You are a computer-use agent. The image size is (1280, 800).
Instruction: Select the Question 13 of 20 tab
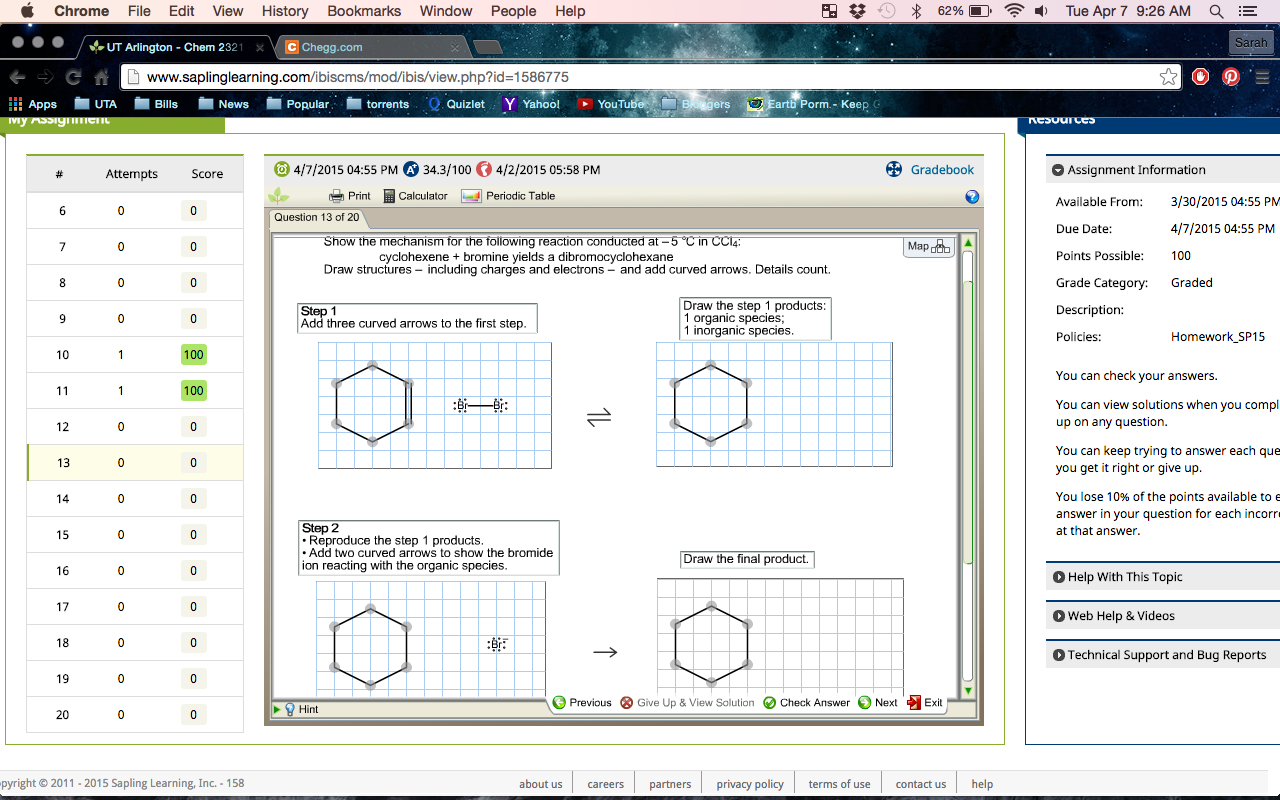pos(316,218)
